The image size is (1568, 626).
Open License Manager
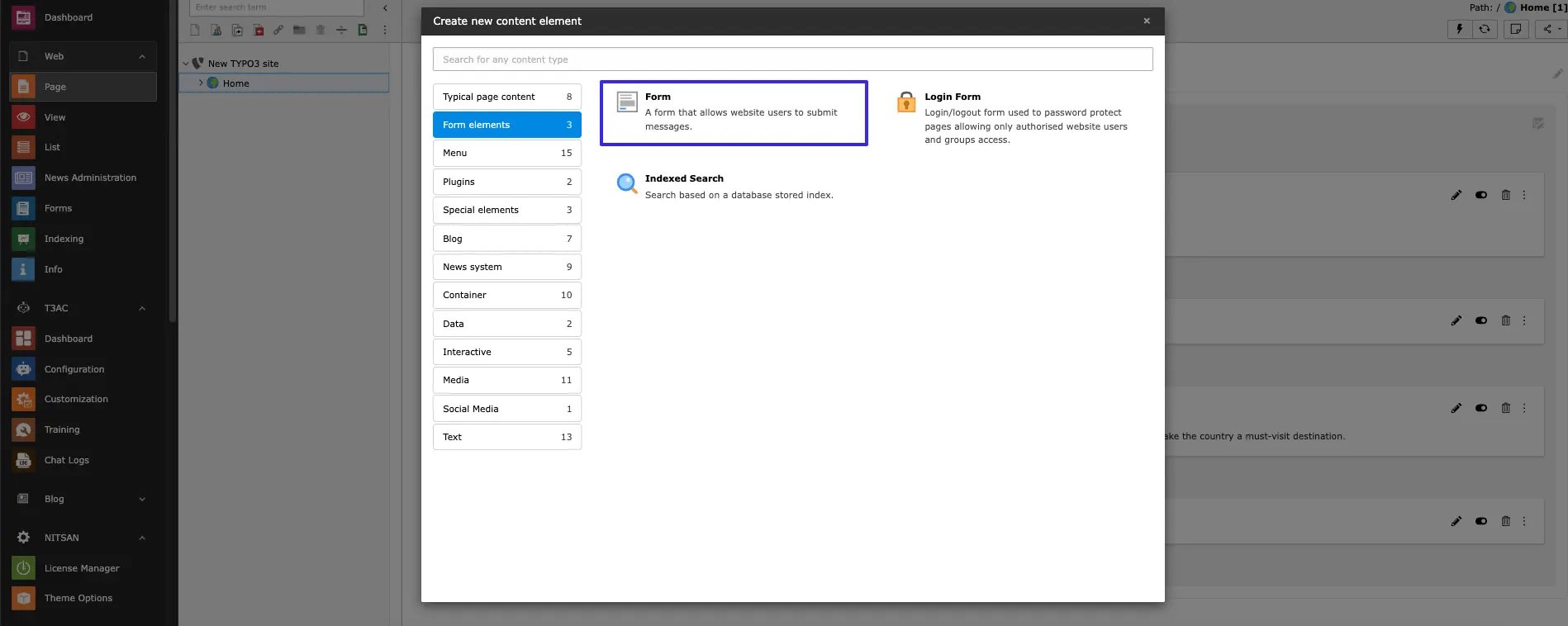(83, 568)
